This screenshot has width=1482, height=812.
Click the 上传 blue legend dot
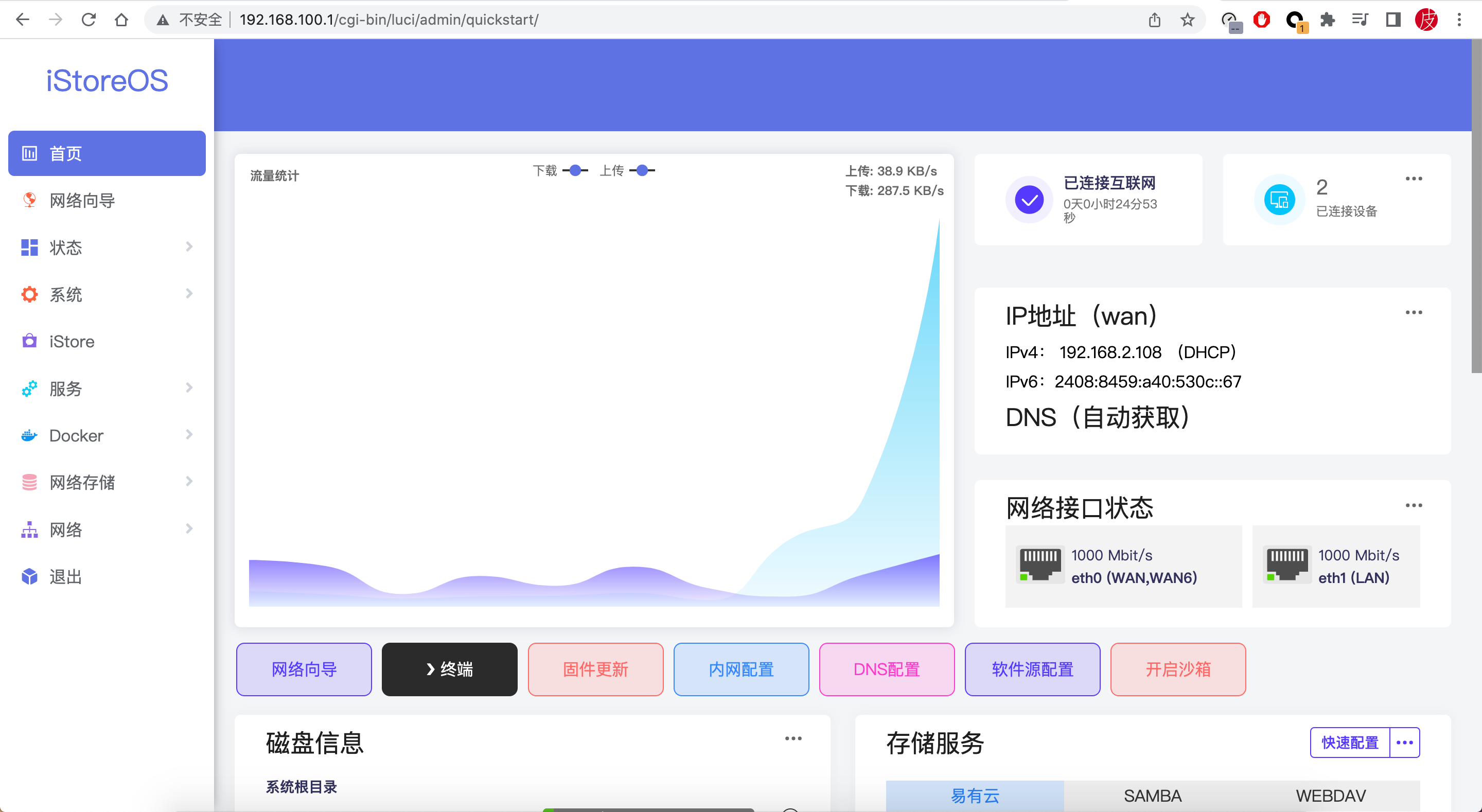point(643,170)
